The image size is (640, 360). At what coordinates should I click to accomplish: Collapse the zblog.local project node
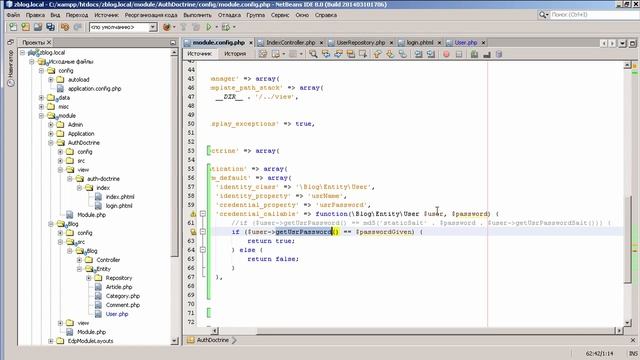pos(23,53)
